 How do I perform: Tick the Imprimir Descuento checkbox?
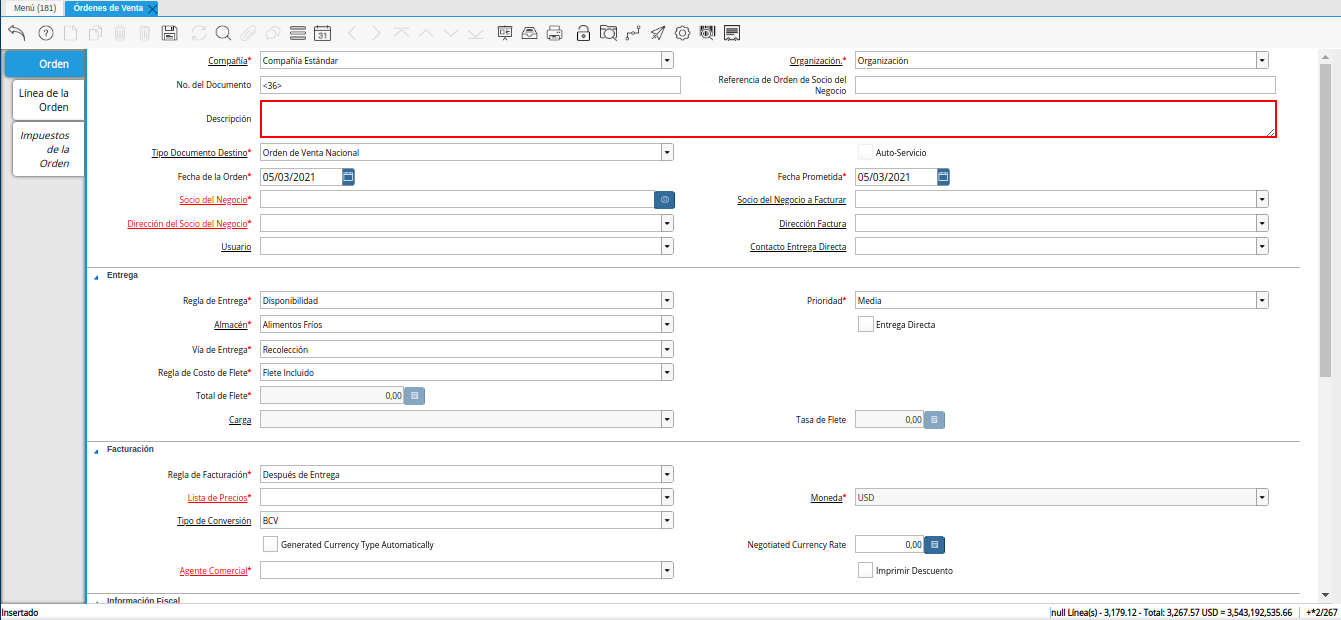pyautogui.click(x=866, y=570)
